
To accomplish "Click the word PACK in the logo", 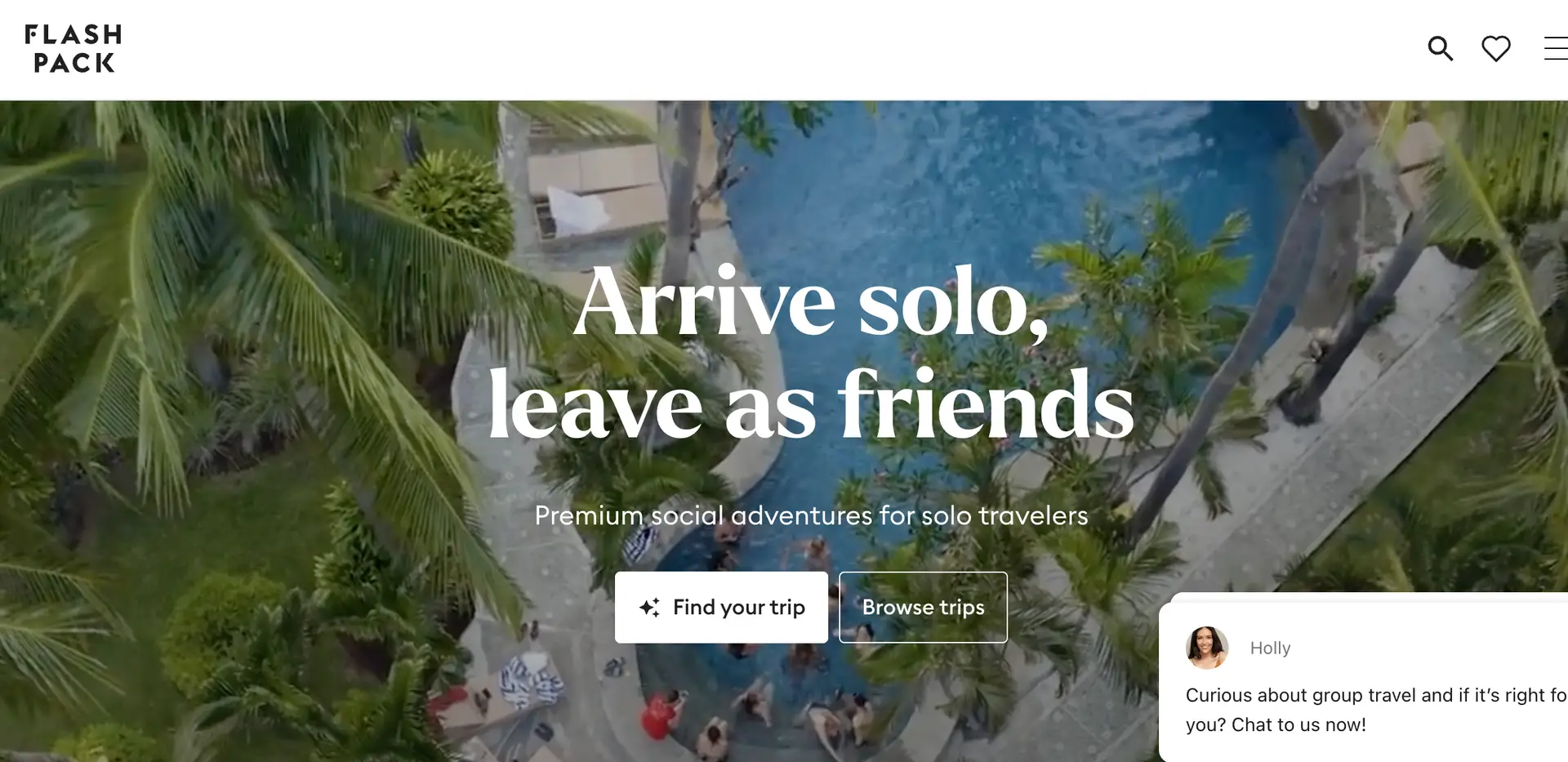I will 73,63.
